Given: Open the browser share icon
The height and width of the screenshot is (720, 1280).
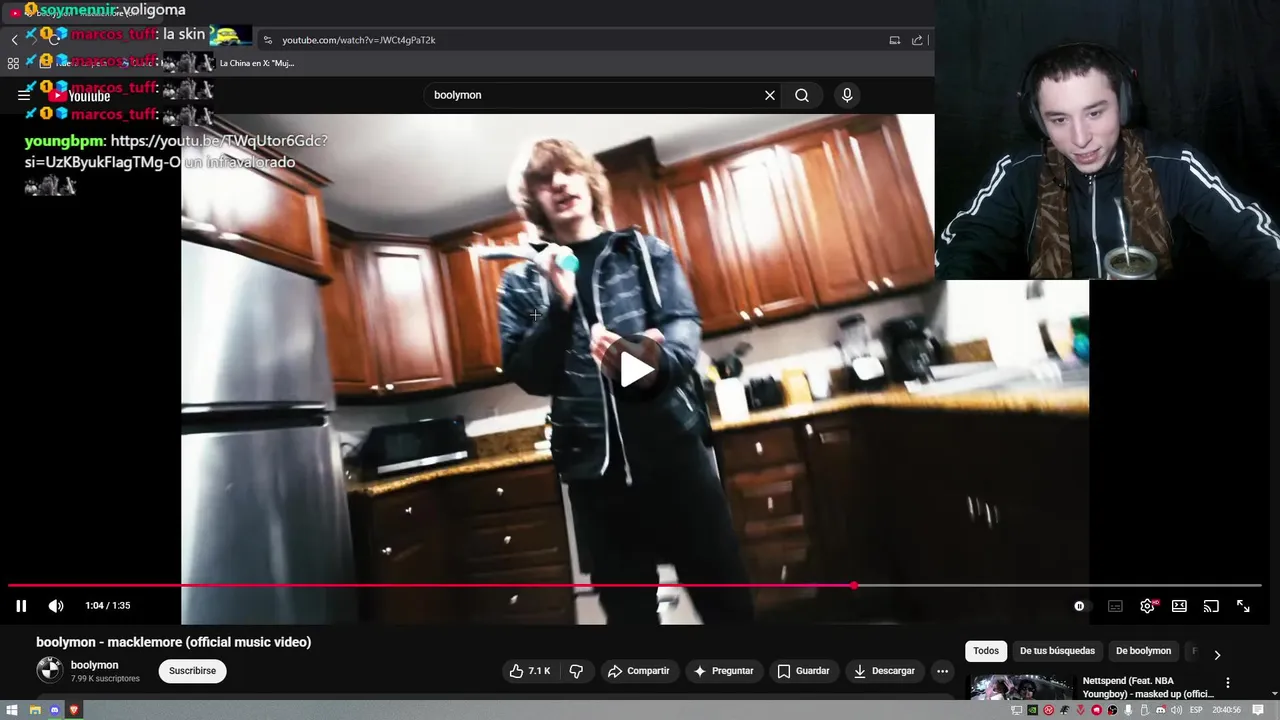Looking at the screenshot, I should [917, 40].
